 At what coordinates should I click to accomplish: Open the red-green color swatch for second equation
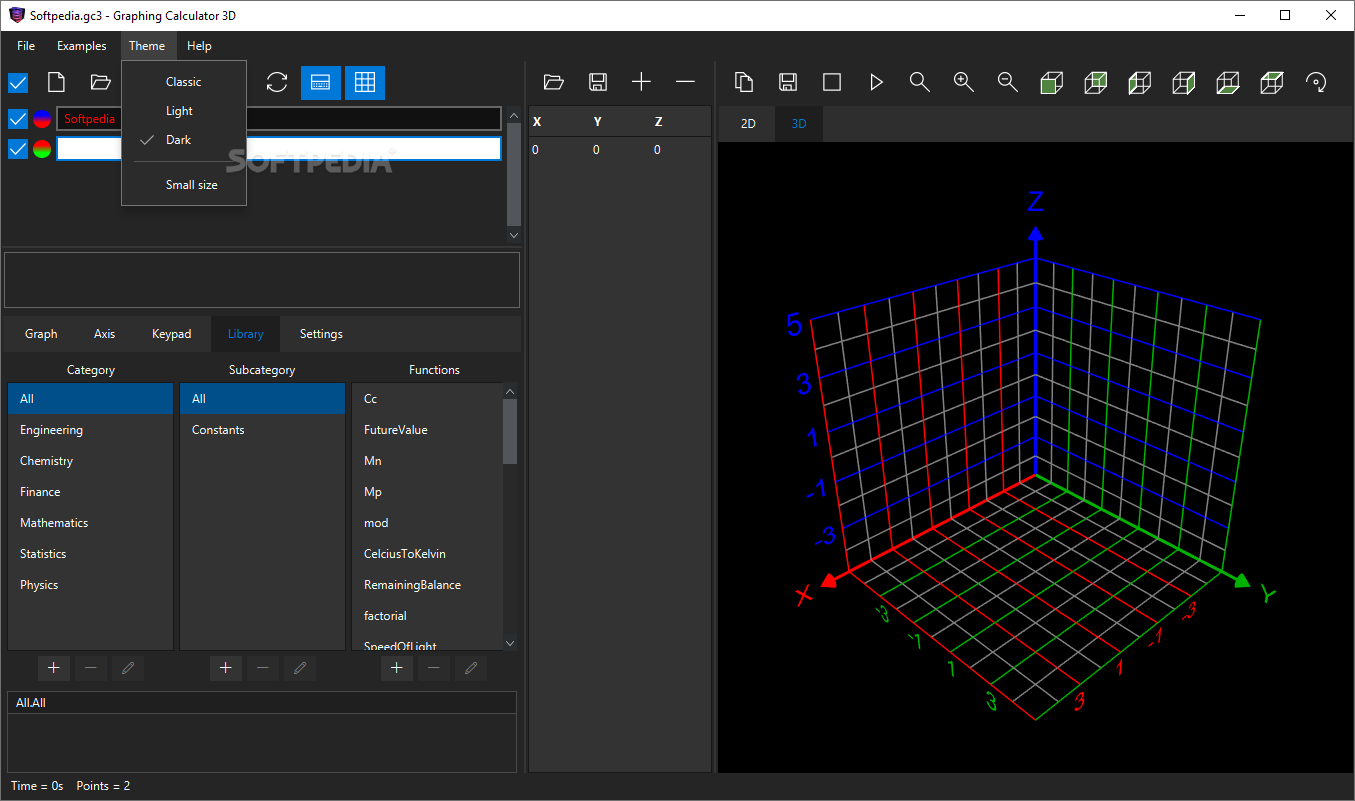point(42,149)
